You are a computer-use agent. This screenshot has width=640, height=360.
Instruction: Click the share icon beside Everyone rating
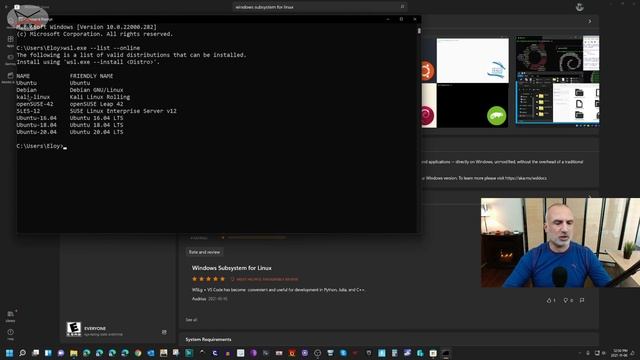point(164,332)
